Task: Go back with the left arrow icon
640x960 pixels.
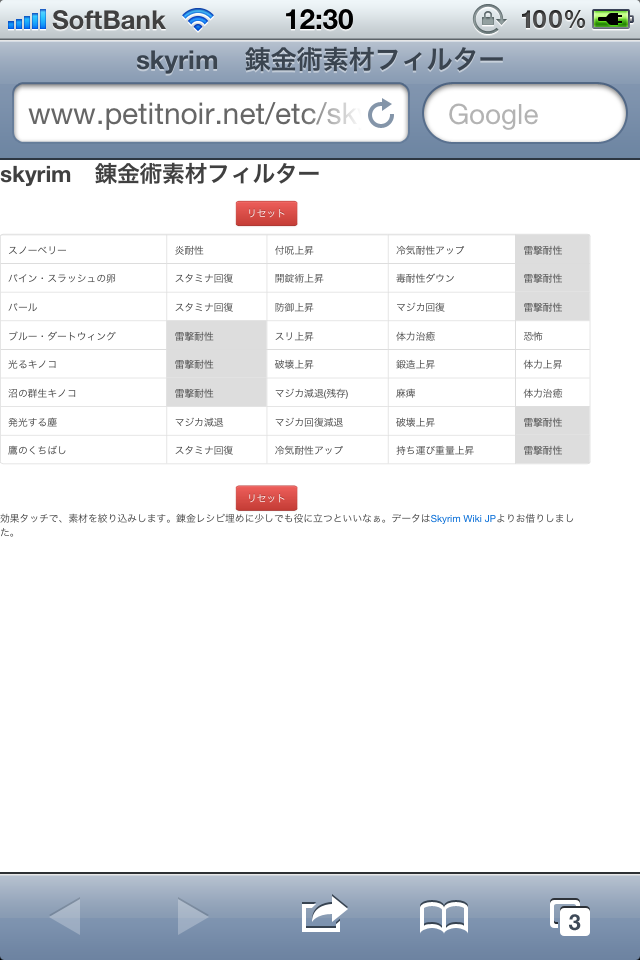Action: coord(65,916)
